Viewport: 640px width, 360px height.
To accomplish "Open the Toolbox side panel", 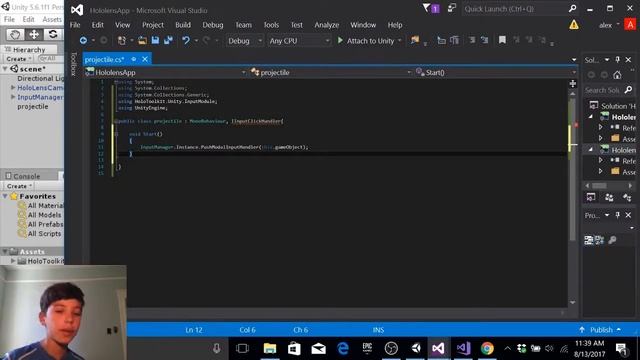I will click(x=73, y=64).
